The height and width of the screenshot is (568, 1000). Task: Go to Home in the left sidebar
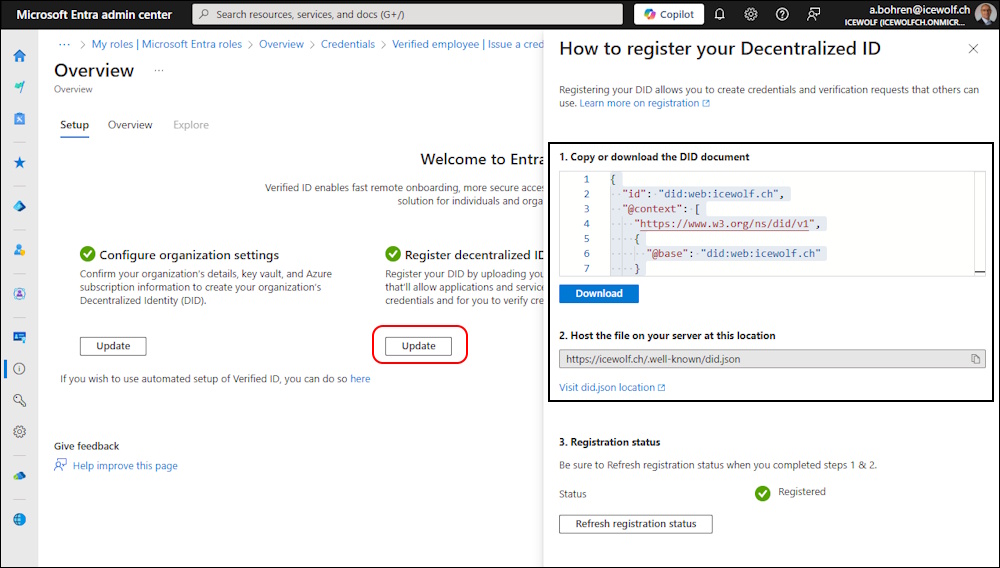coord(19,56)
